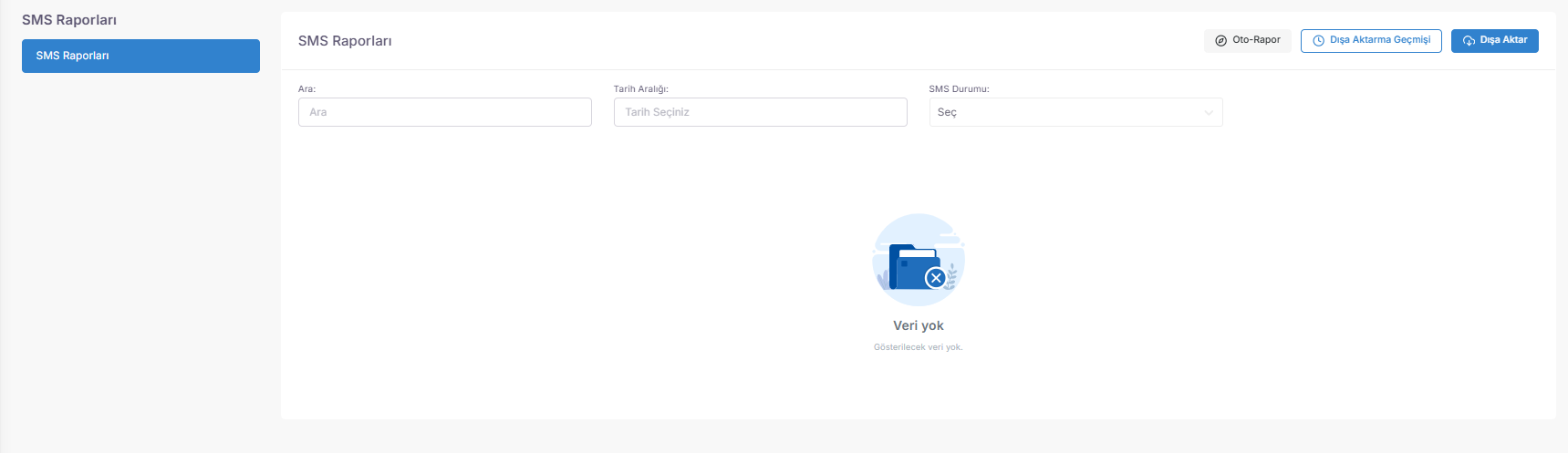This screenshot has width=1568, height=453.
Task: Open the Tarih Seçiniz date range field
Action: point(761,112)
